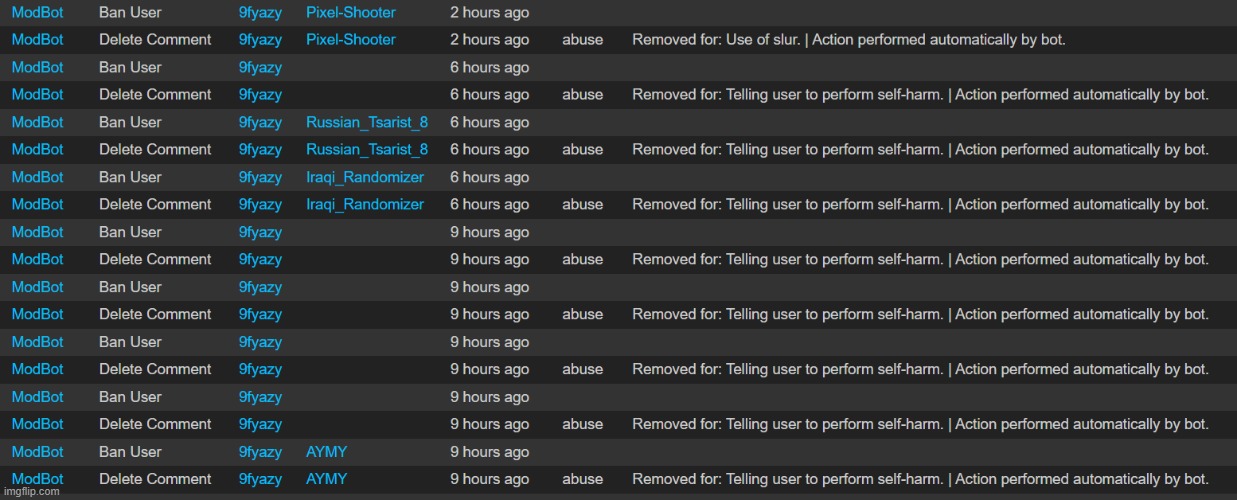Viewport: 1237px width, 500px height.
Task: Open Russian_Tsarist_8 link in the Delete Comment row
Action: 367,149
